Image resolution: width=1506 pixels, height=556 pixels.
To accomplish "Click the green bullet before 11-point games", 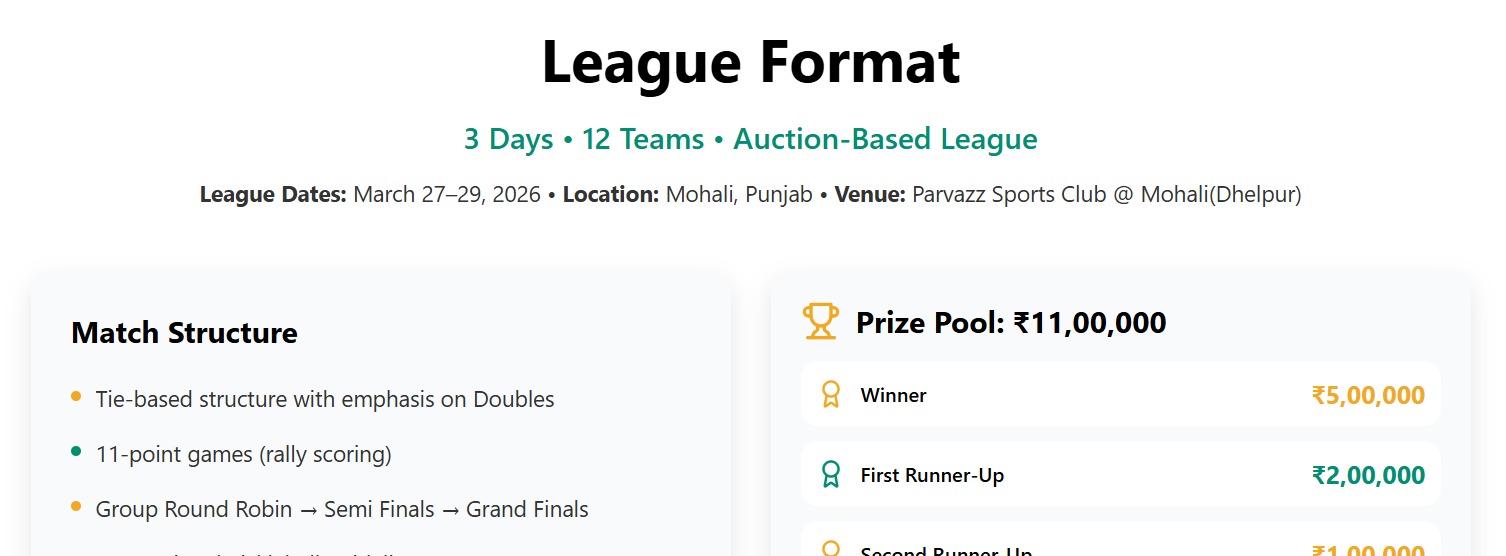I will [x=76, y=452].
